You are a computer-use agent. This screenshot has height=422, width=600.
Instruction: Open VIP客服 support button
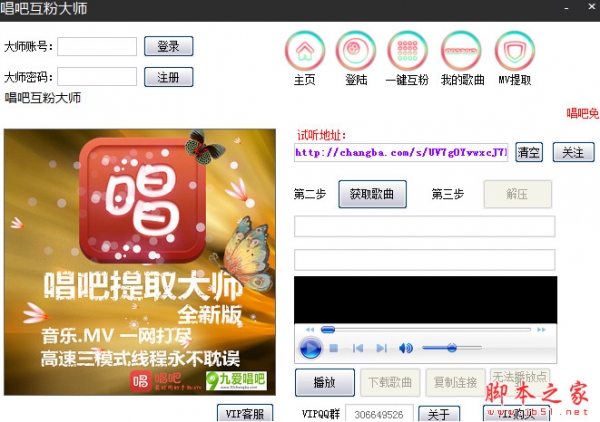245,413
